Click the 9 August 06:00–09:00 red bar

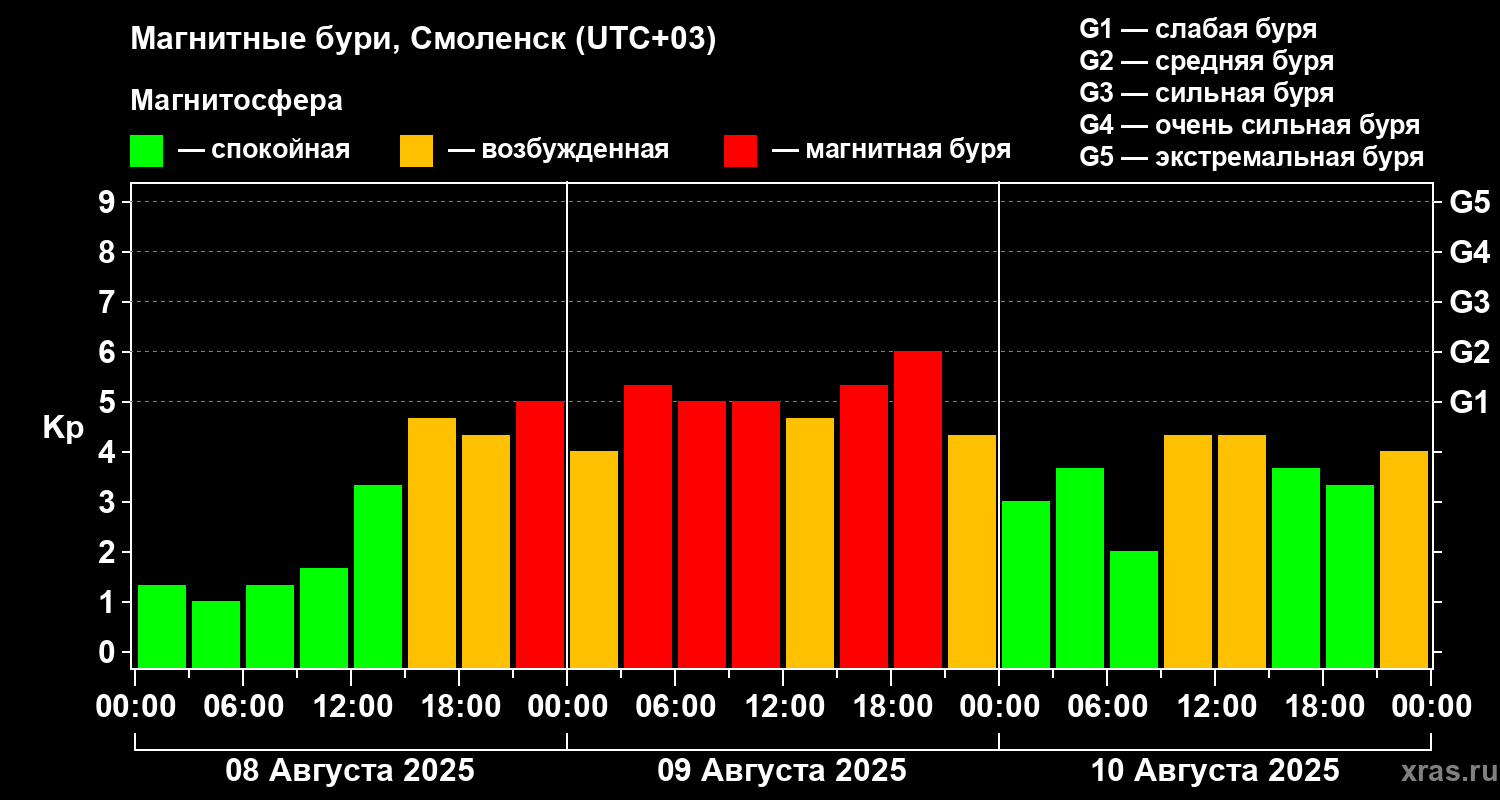[x=702, y=534]
